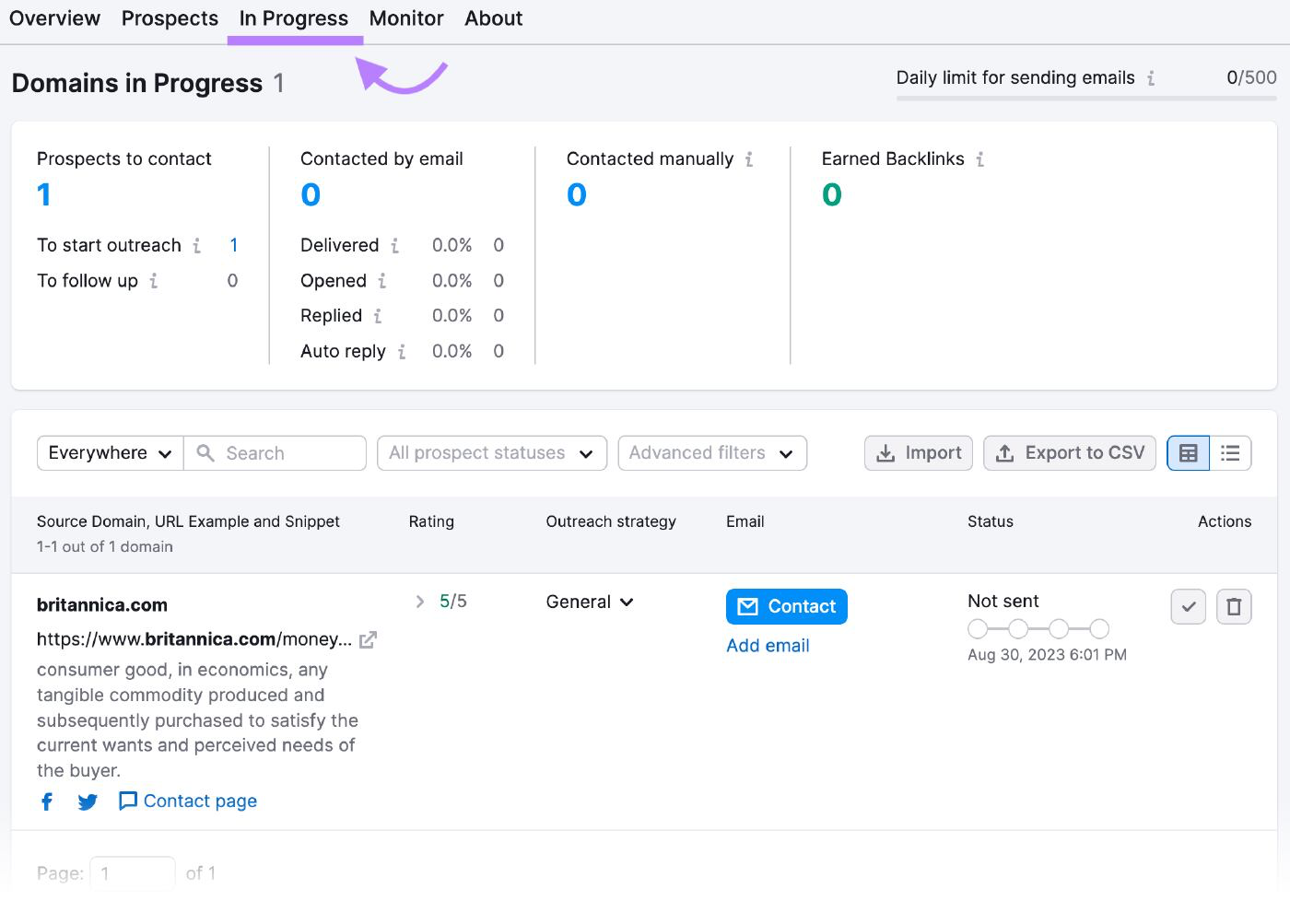Click the search magnifier icon

click(x=205, y=452)
